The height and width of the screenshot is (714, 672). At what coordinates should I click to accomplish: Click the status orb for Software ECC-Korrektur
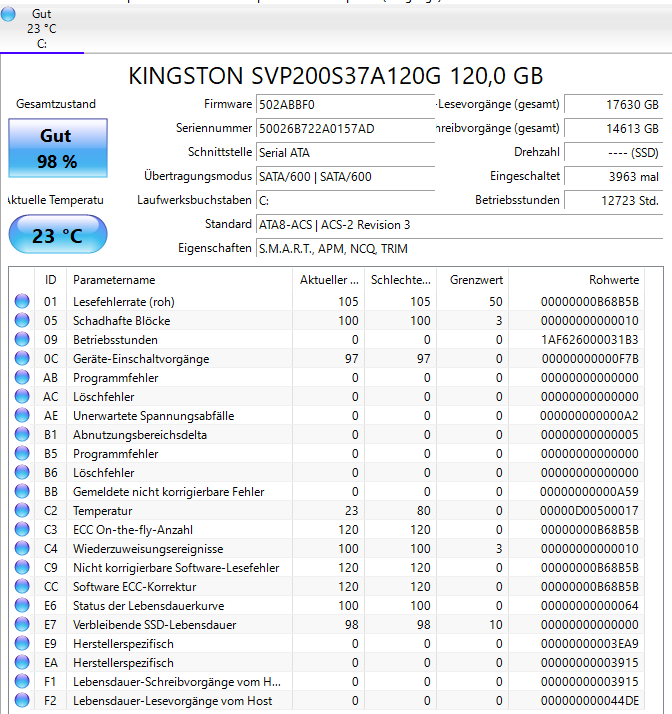(22, 586)
